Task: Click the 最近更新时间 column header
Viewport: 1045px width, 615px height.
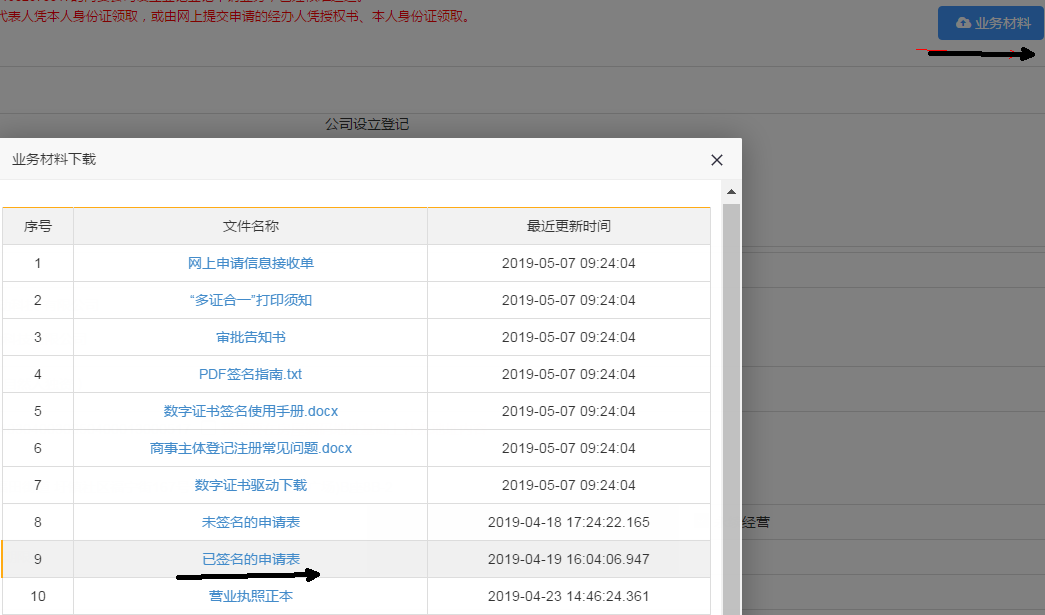Action: point(568,226)
